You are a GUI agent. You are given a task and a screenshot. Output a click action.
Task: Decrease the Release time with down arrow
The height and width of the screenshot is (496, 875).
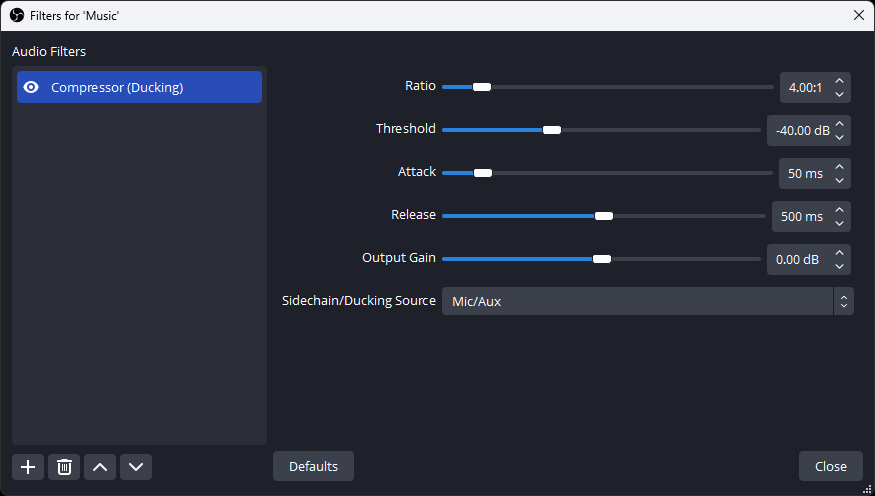840,223
